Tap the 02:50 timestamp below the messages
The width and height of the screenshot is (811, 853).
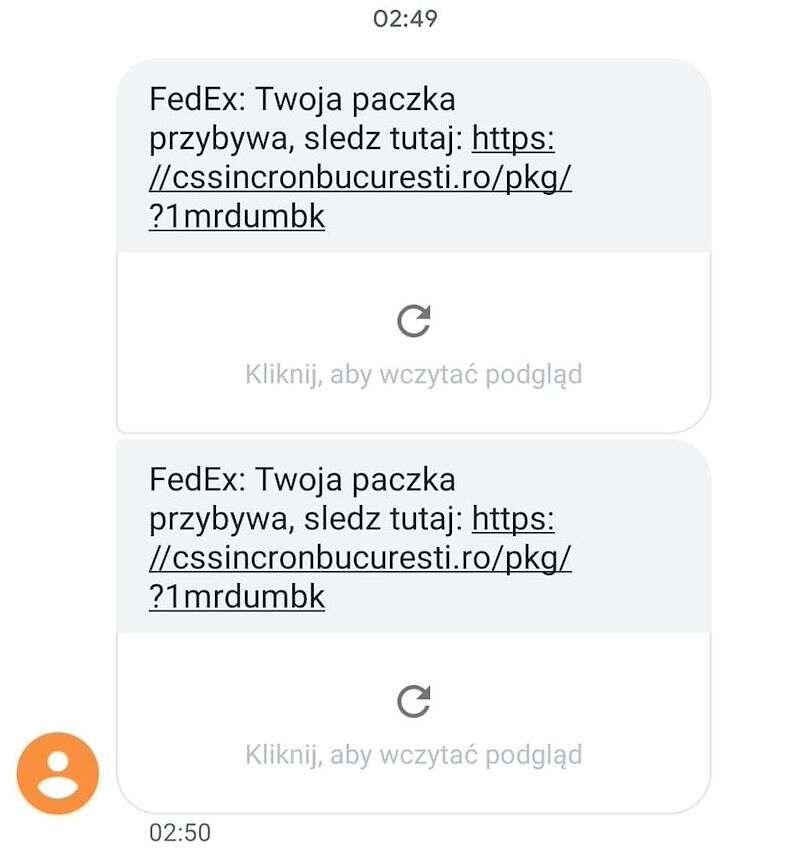pos(180,832)
